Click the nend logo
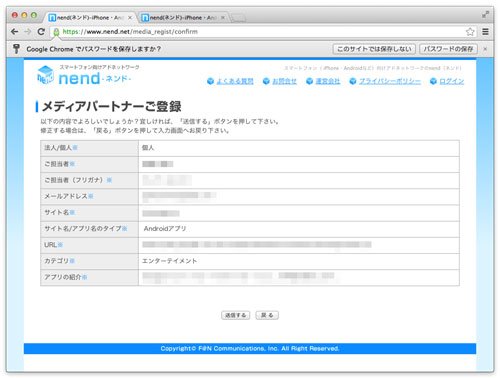This screenshot has height=378, width=500. (x=84, y=75)
